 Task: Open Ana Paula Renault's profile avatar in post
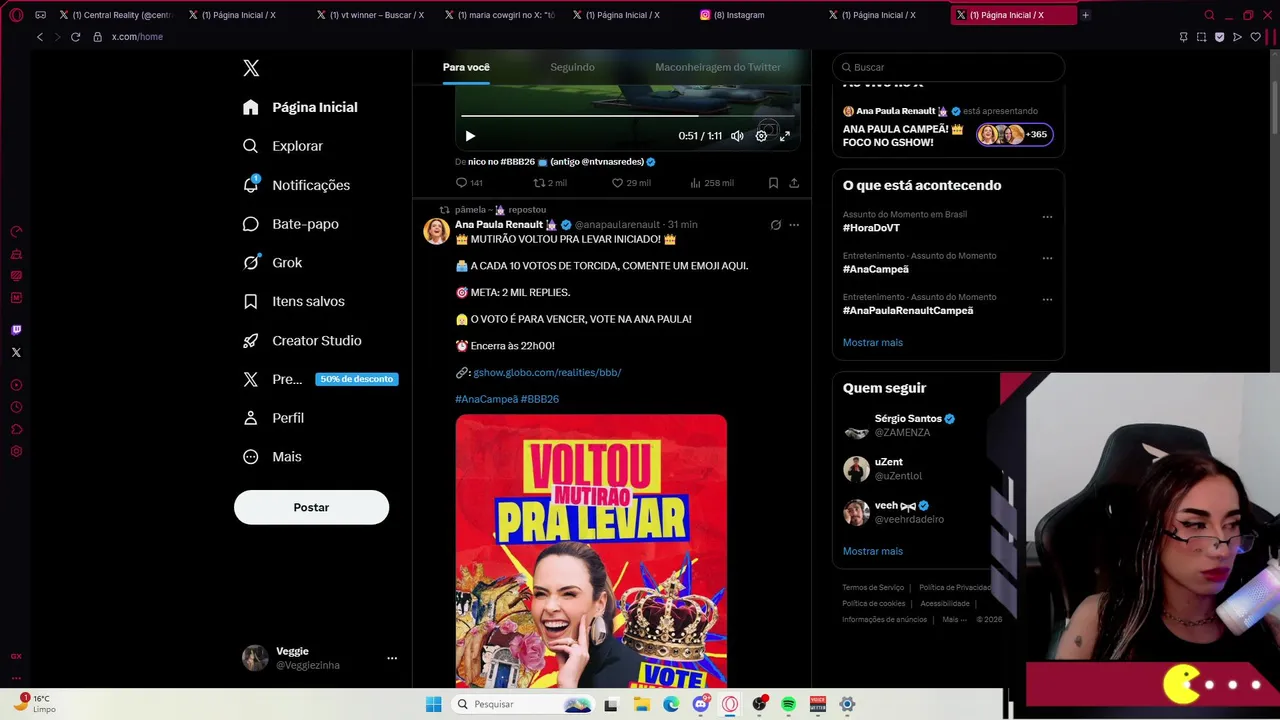tap(436, 231)
